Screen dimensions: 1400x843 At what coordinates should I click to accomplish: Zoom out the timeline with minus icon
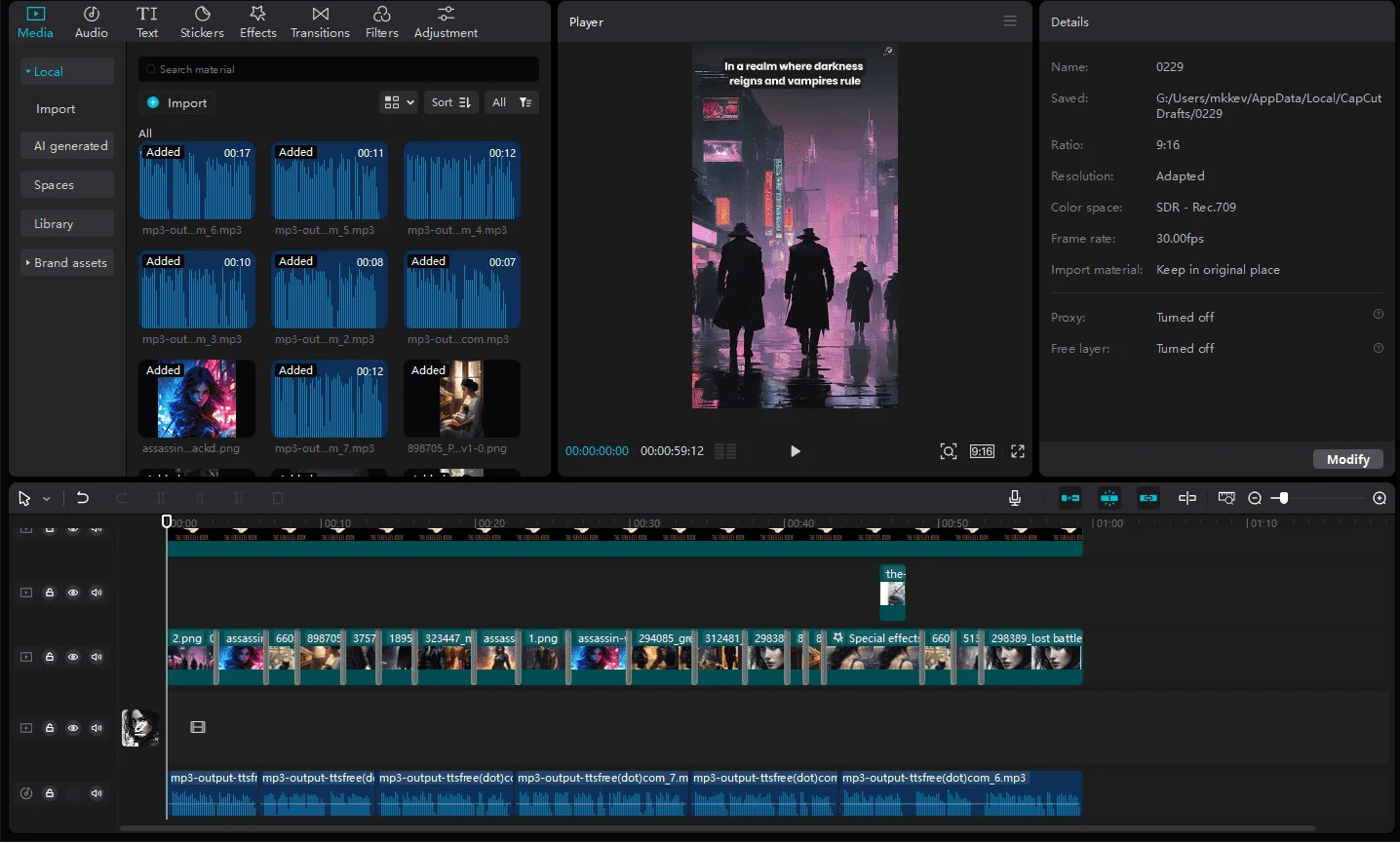(x=1255, y=498)
